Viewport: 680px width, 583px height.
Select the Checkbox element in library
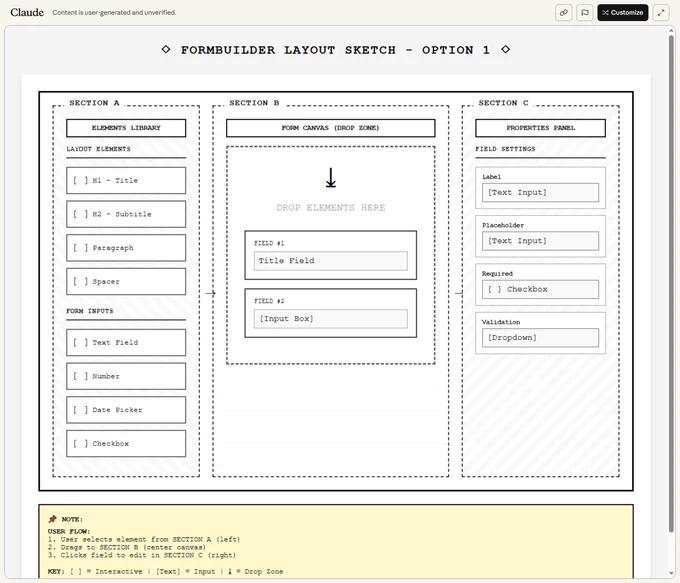(126, 444)
